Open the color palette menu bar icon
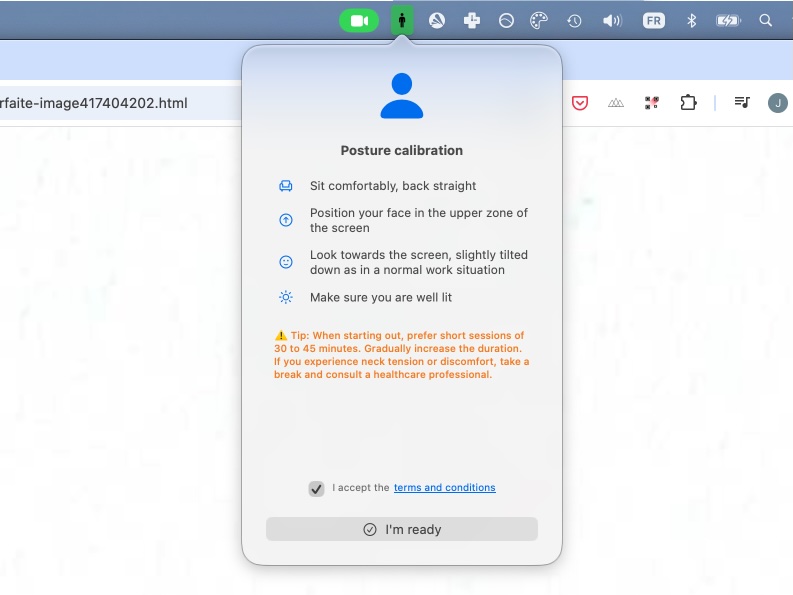The height and width of the screenshot is (595, 793). click(x=539, y=21)
